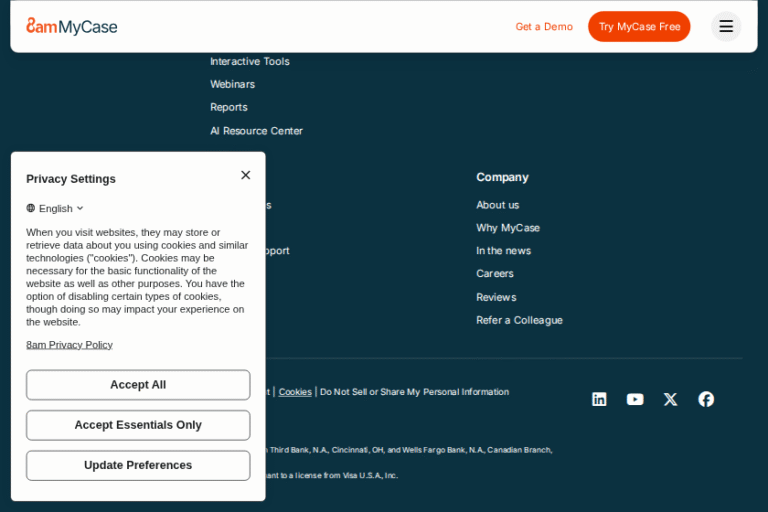Select Get a Demo link
This screenshot has width=768, height=512.
(x=544, y=27)
